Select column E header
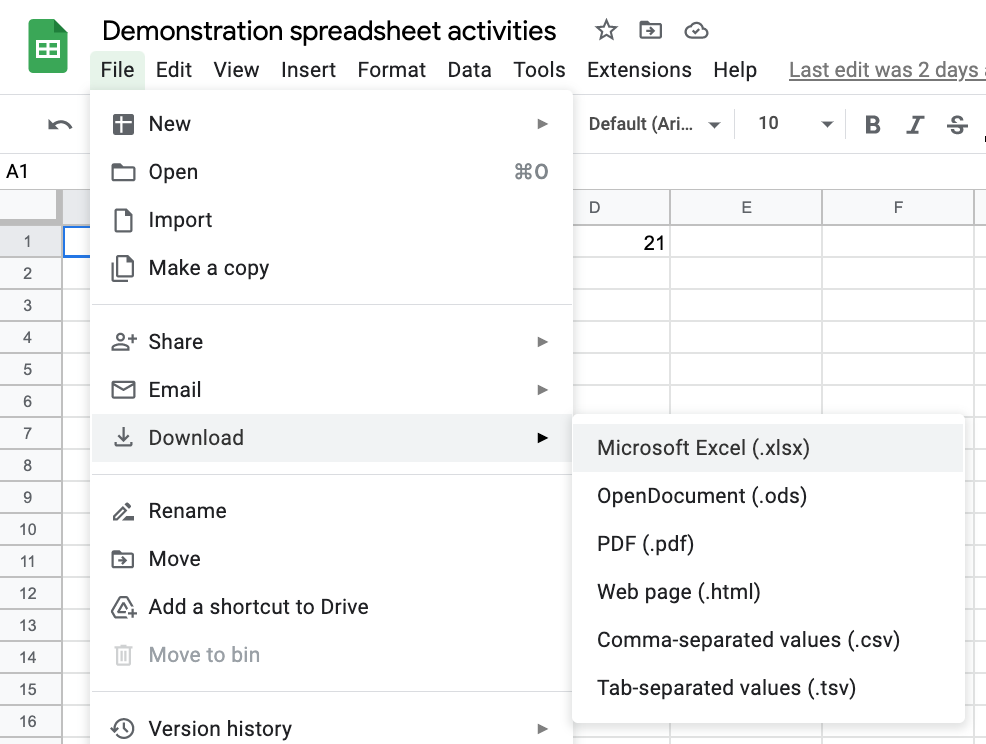 point(746,208)
